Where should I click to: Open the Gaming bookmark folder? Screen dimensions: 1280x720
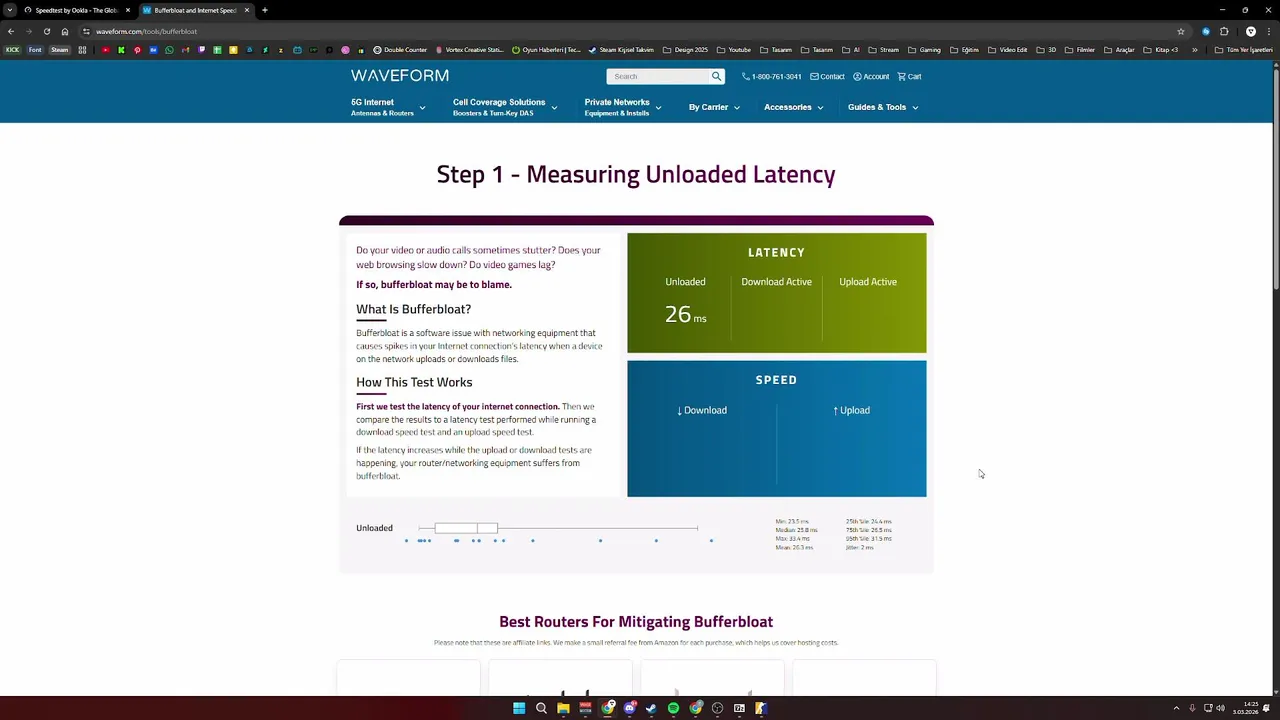pyautogui.click(x=924, y=50)
